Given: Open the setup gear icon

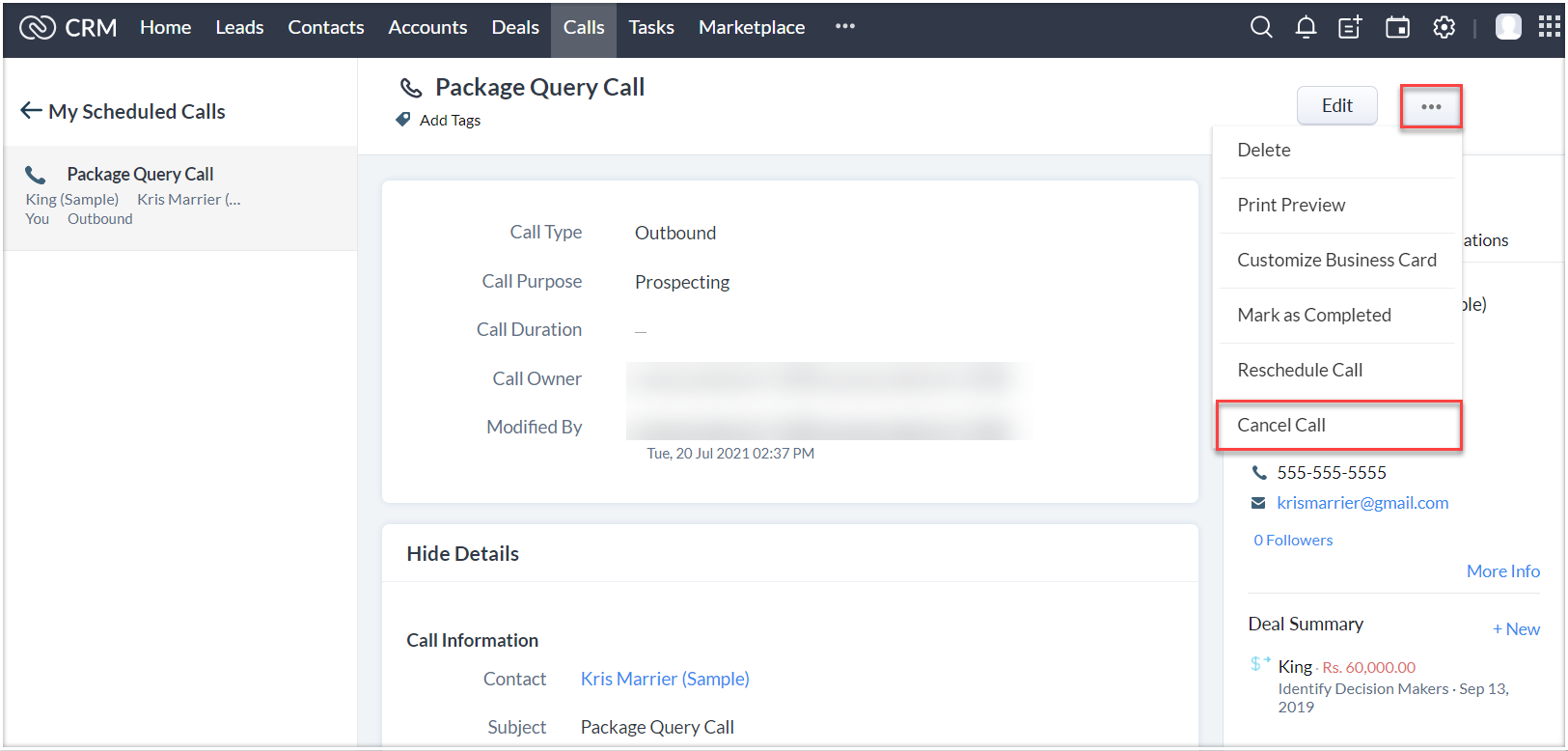Looking at the screenshot, I should coord(1444,27).
